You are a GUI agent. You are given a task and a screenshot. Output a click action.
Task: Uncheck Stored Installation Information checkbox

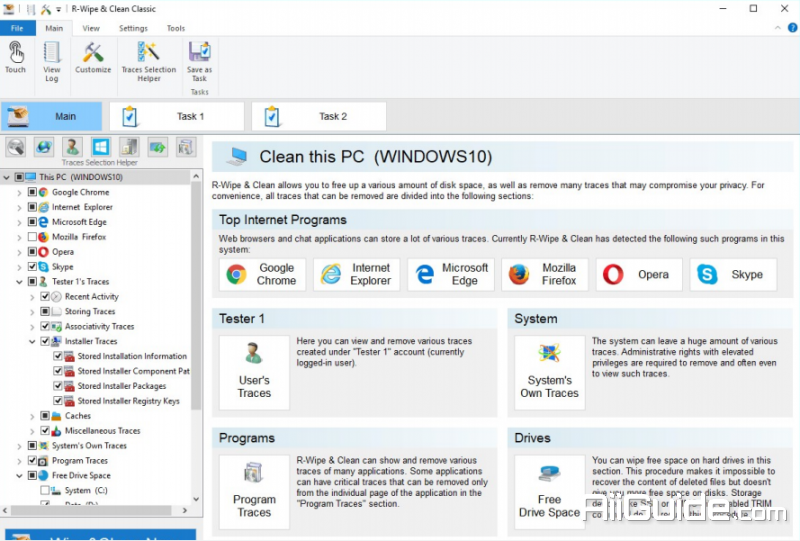click(x=58, y=356)
